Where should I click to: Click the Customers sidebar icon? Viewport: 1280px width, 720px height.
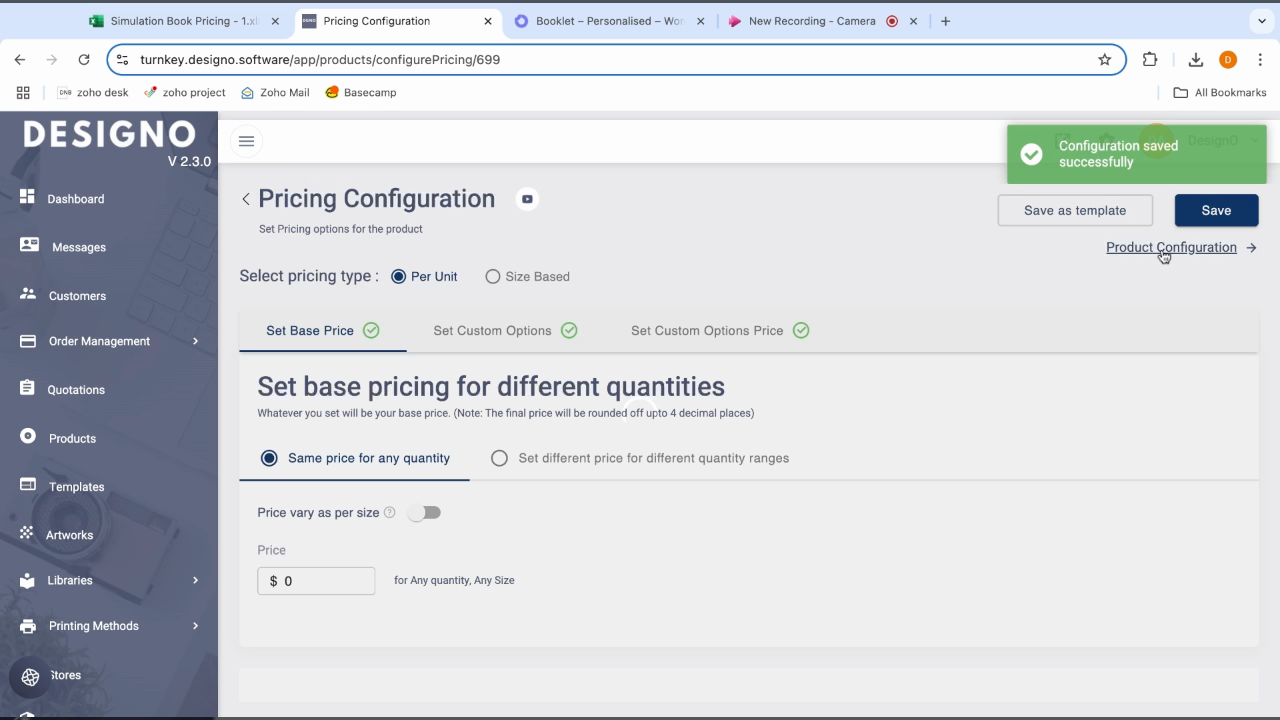click(x=28, y=294)
